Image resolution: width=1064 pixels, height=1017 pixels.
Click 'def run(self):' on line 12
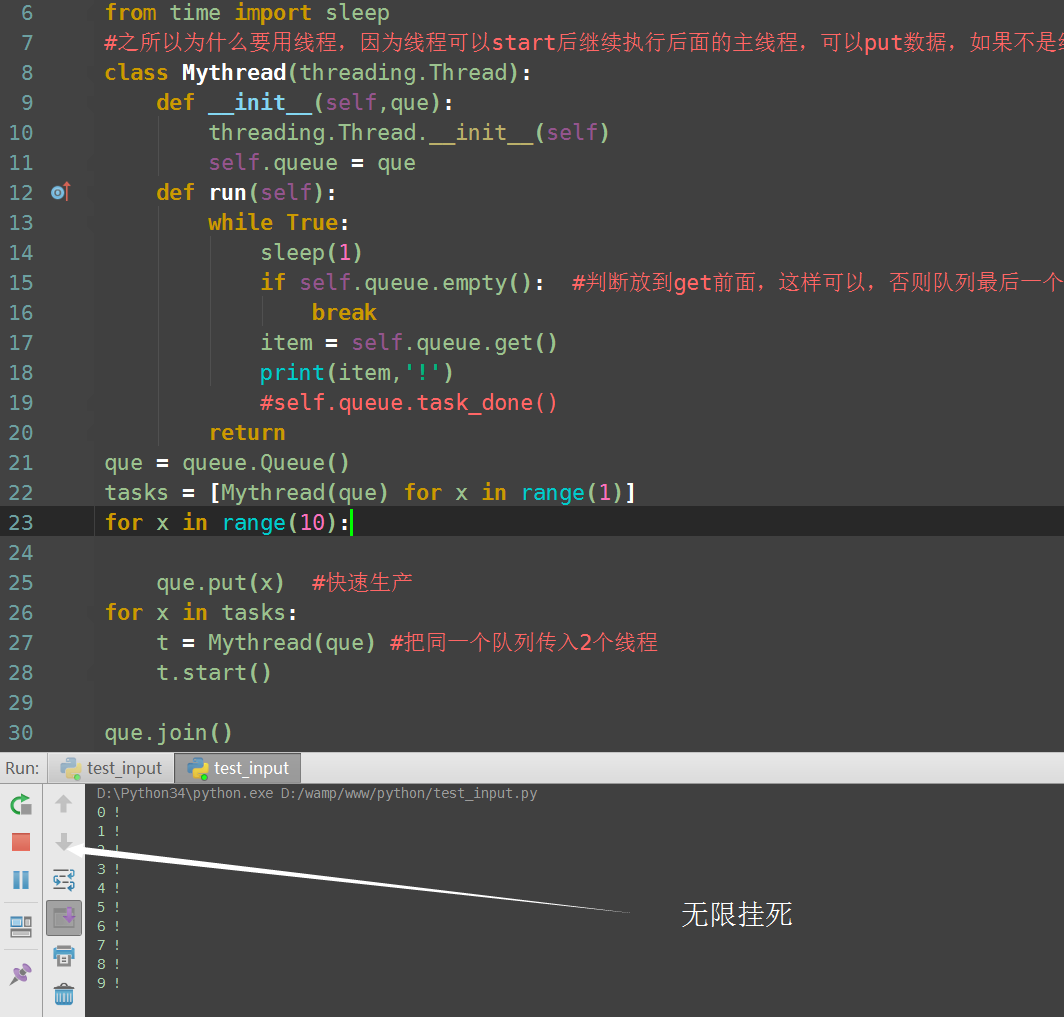246,193
